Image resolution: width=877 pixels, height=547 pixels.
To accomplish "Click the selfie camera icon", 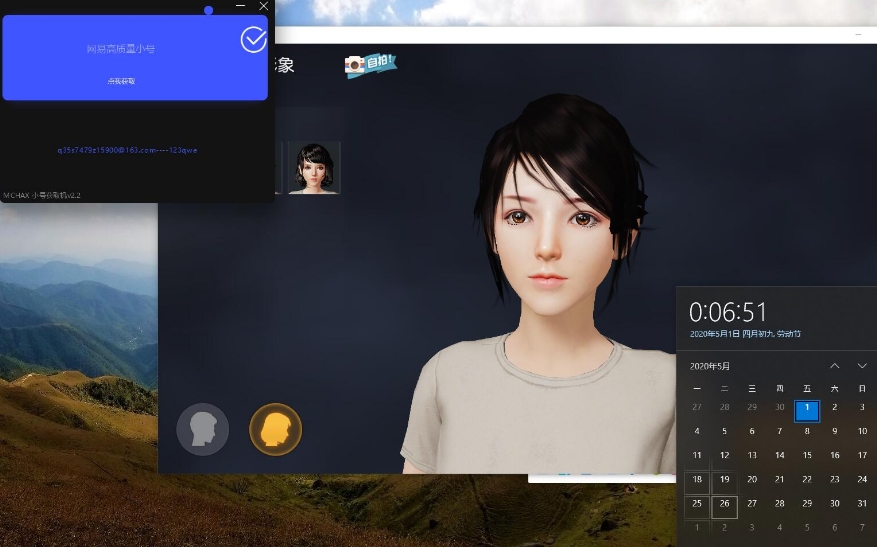I will pos(370,64).
